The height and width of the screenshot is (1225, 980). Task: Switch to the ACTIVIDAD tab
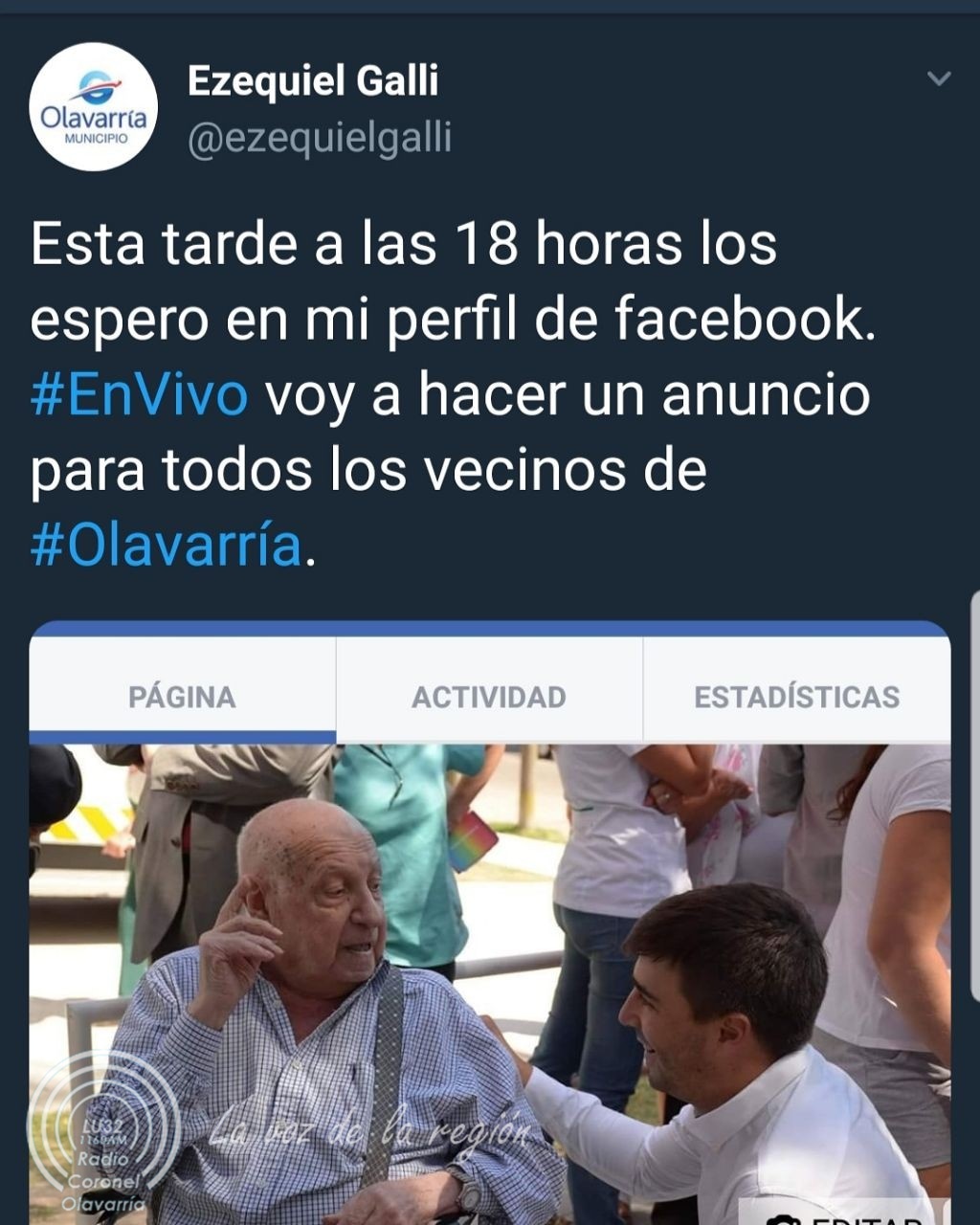tap(489, 697)
